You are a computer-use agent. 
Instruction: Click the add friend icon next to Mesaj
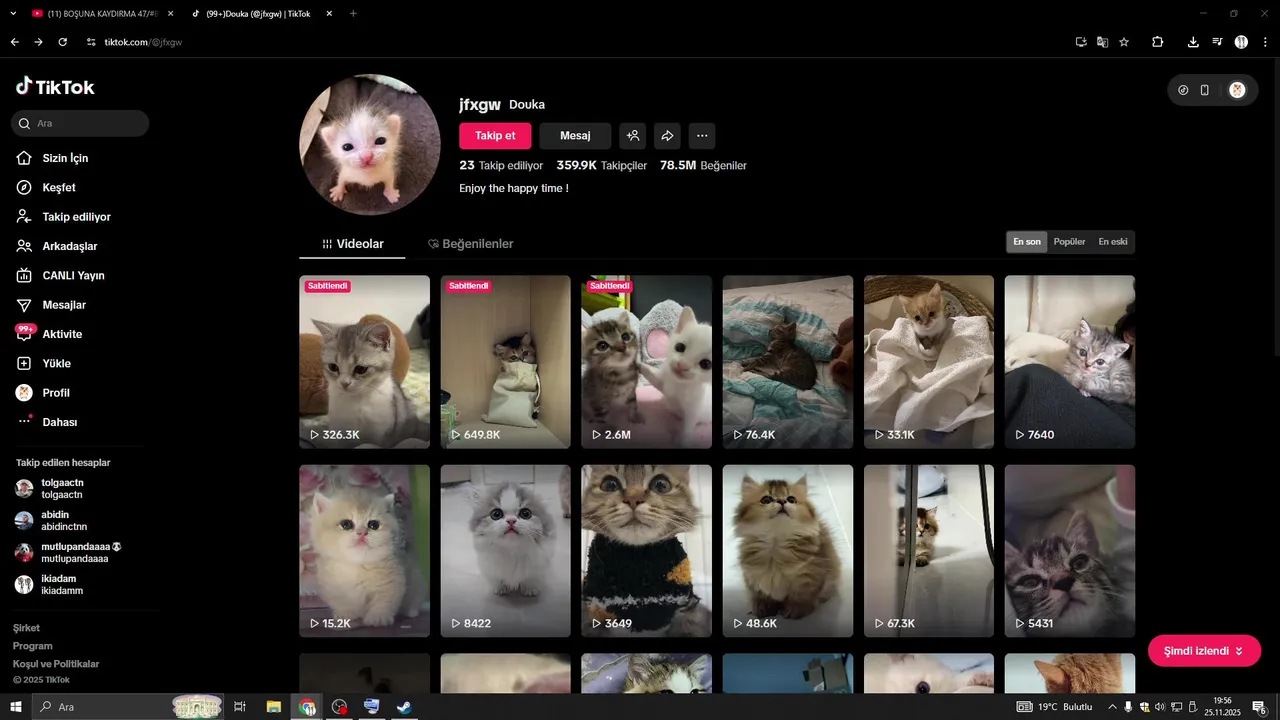(632, 136)
